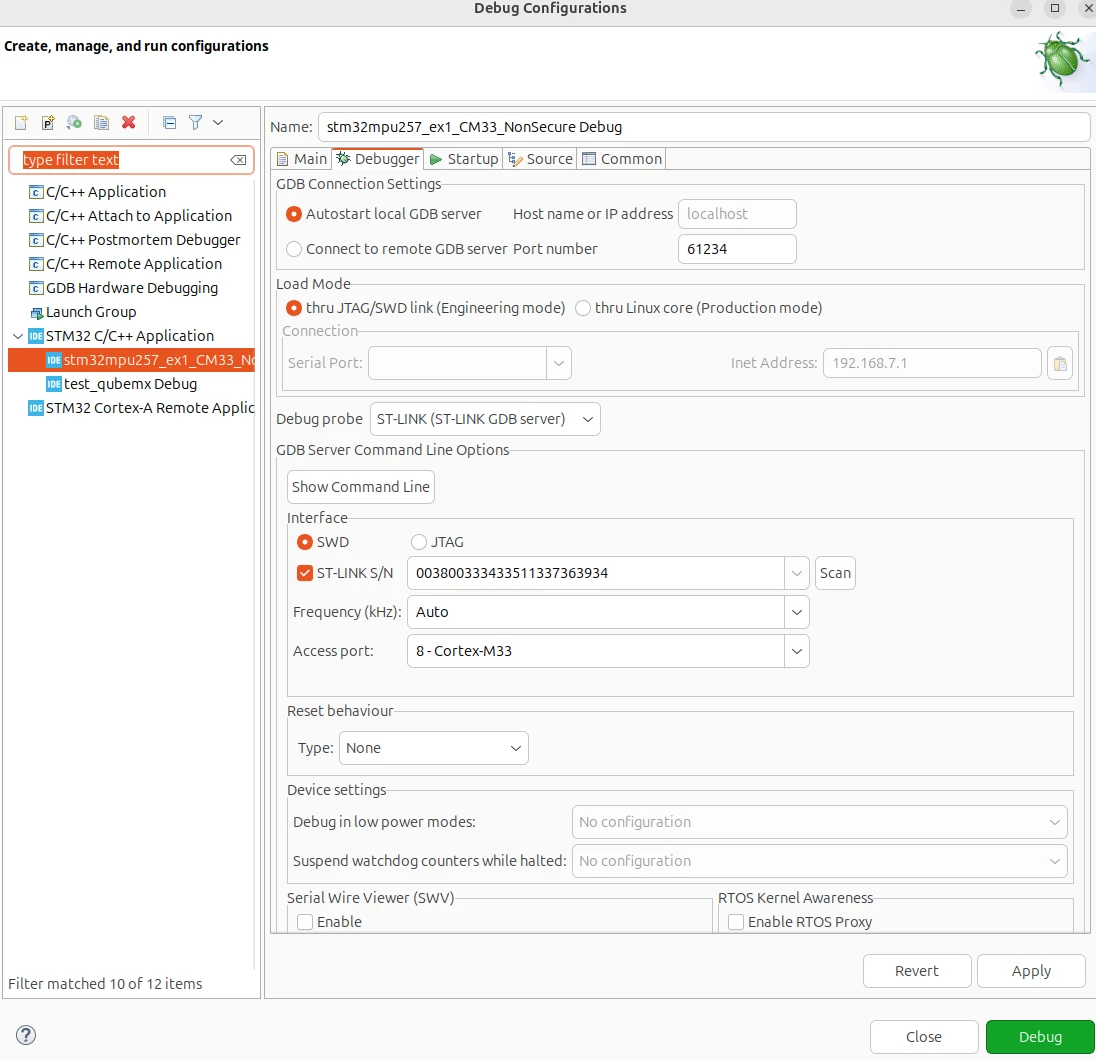
Task: Click the filter launch configurations funnel icon
Action: (x=196, y=123)
